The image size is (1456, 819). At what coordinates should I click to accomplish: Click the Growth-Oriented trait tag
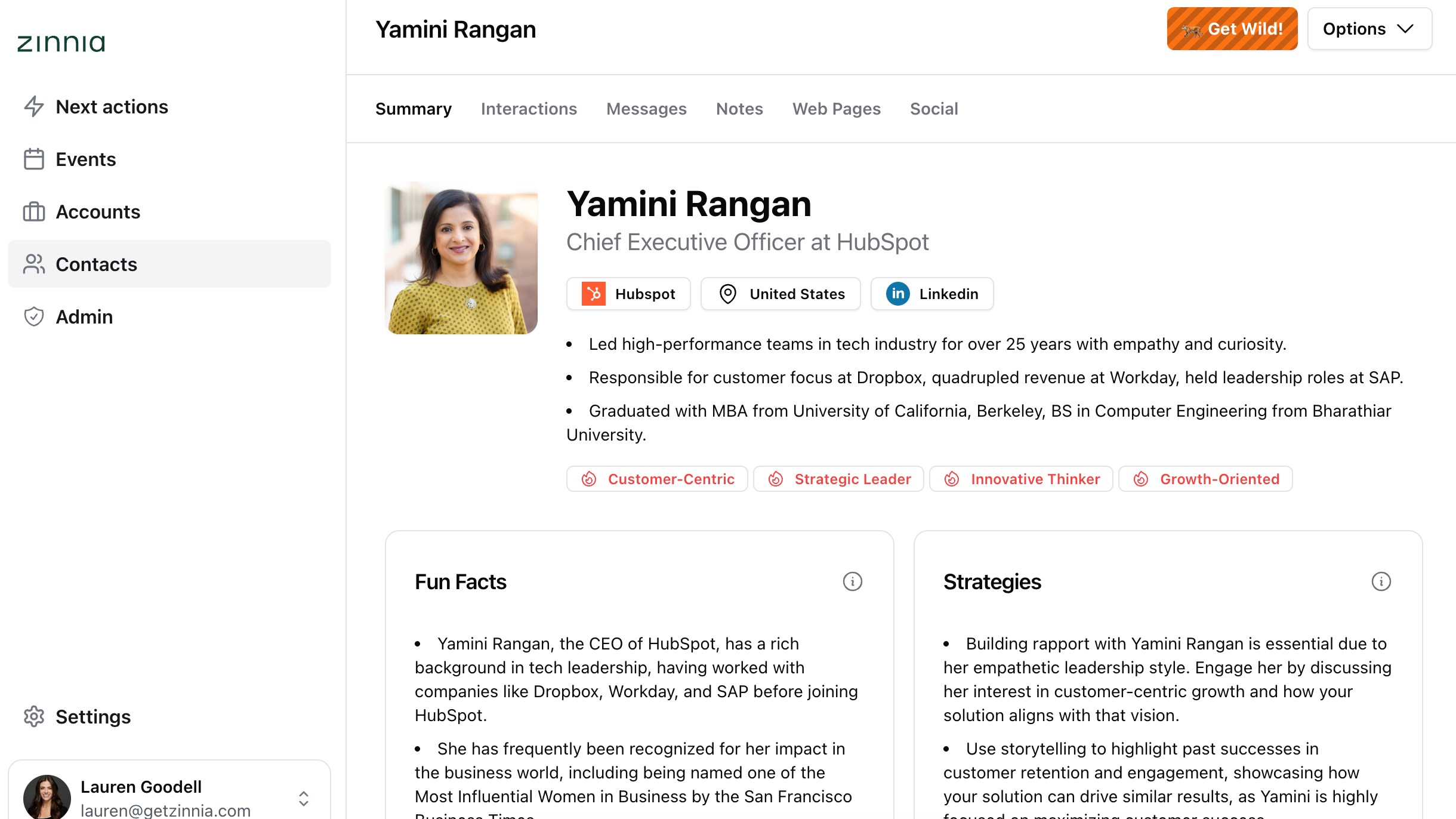(1205, 479)
